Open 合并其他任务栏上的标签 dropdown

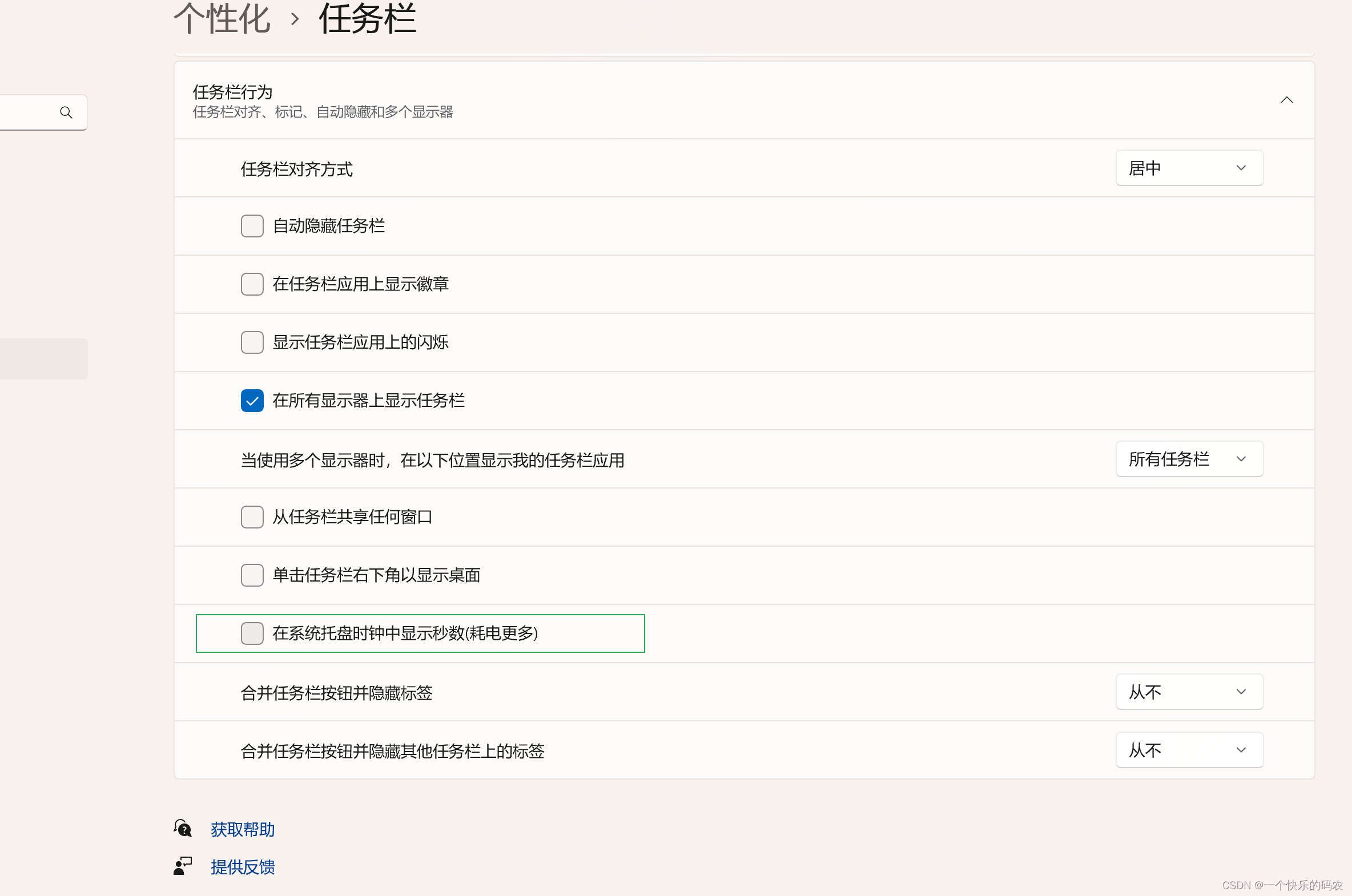click(x=1189, y=750)
